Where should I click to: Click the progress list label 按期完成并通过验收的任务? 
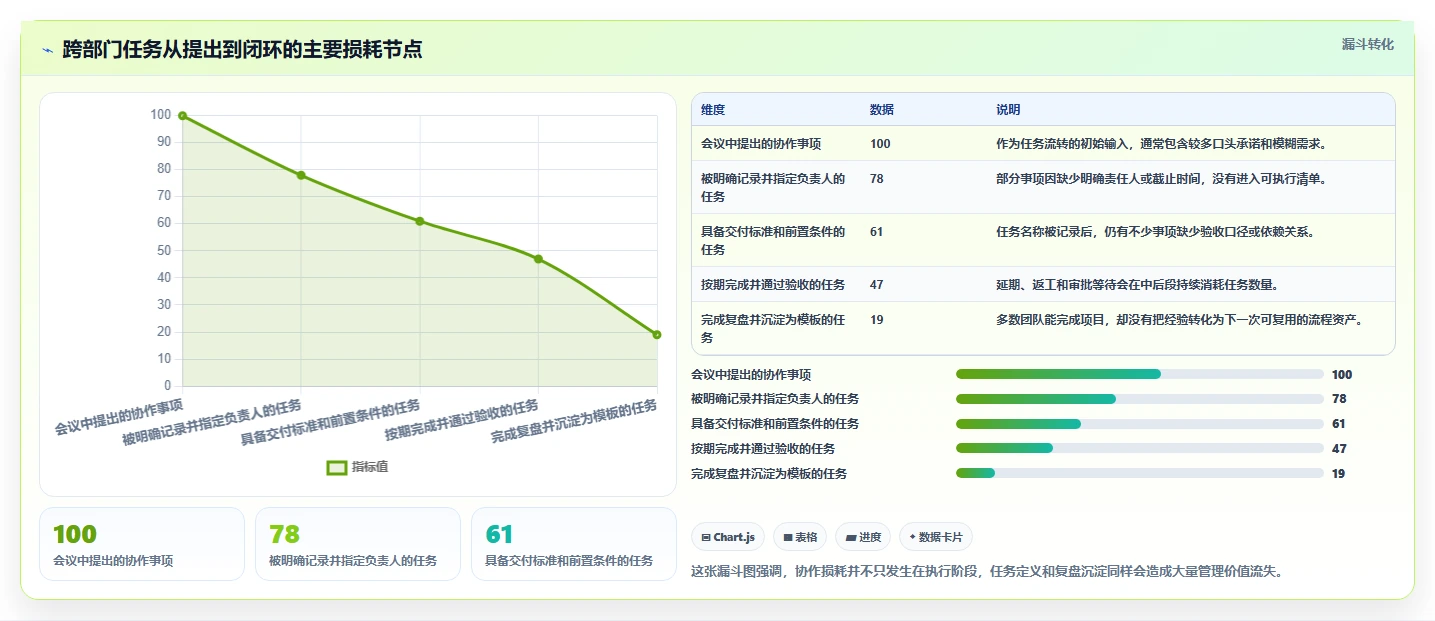pos(763,449)
